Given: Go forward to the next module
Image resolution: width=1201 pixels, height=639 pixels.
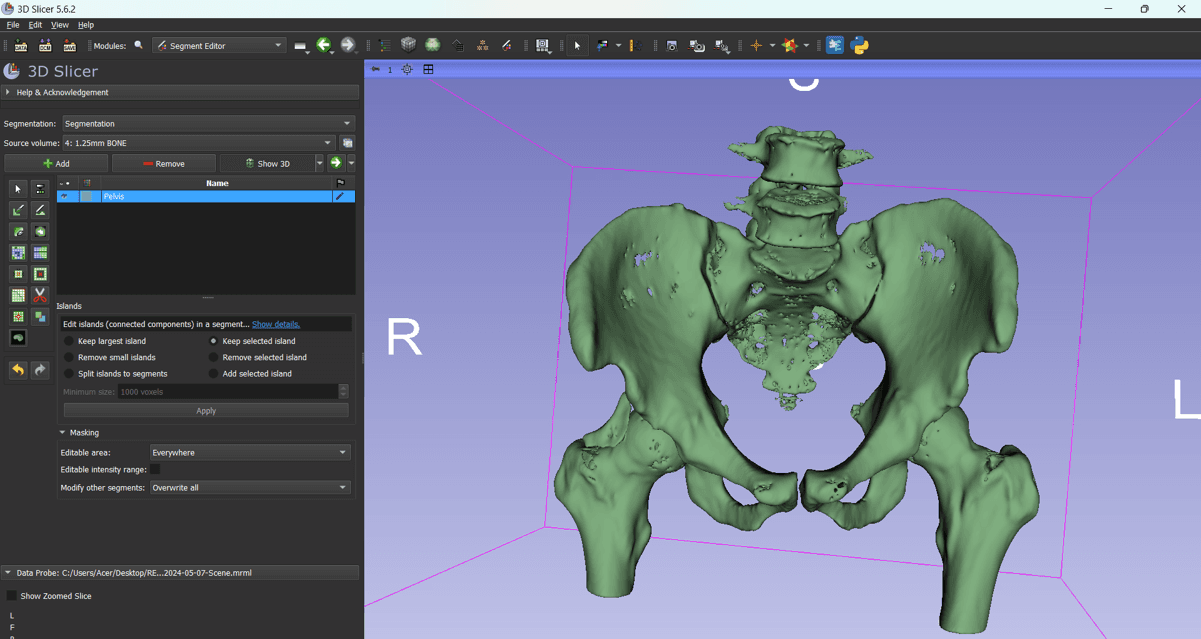Looking at the screenshot, I should 347,45.
